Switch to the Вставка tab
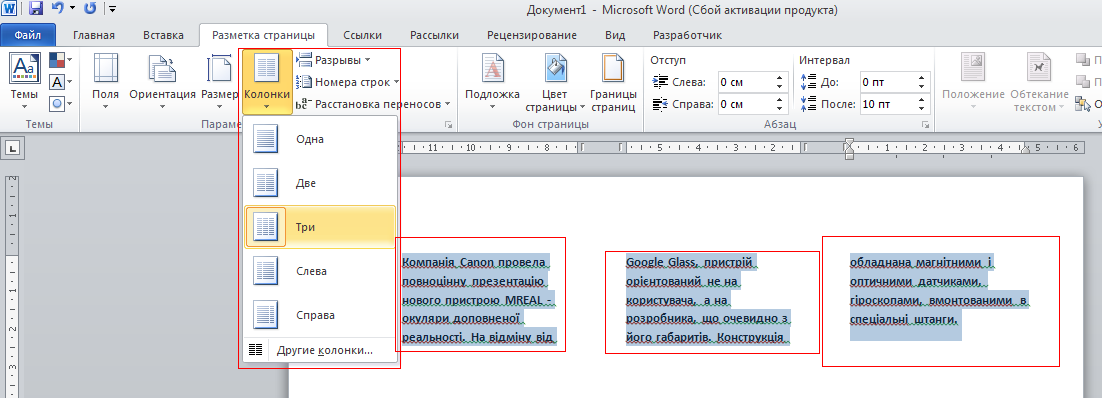 (x=163, y=35)
